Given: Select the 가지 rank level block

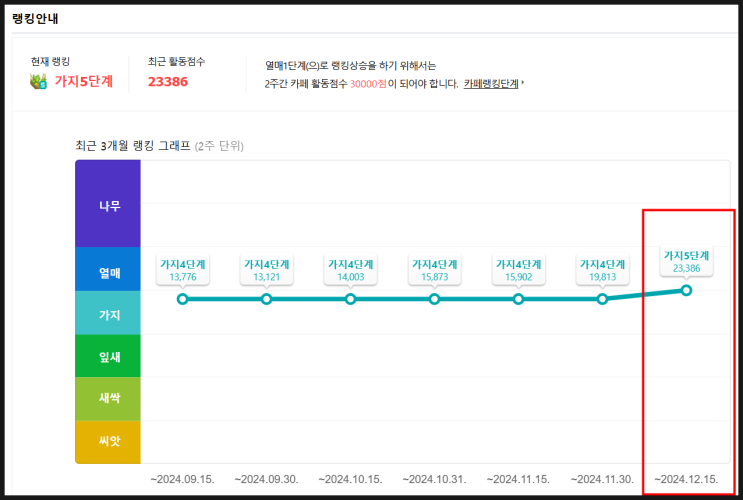Looking at the screenshot, I should (108, 313).
